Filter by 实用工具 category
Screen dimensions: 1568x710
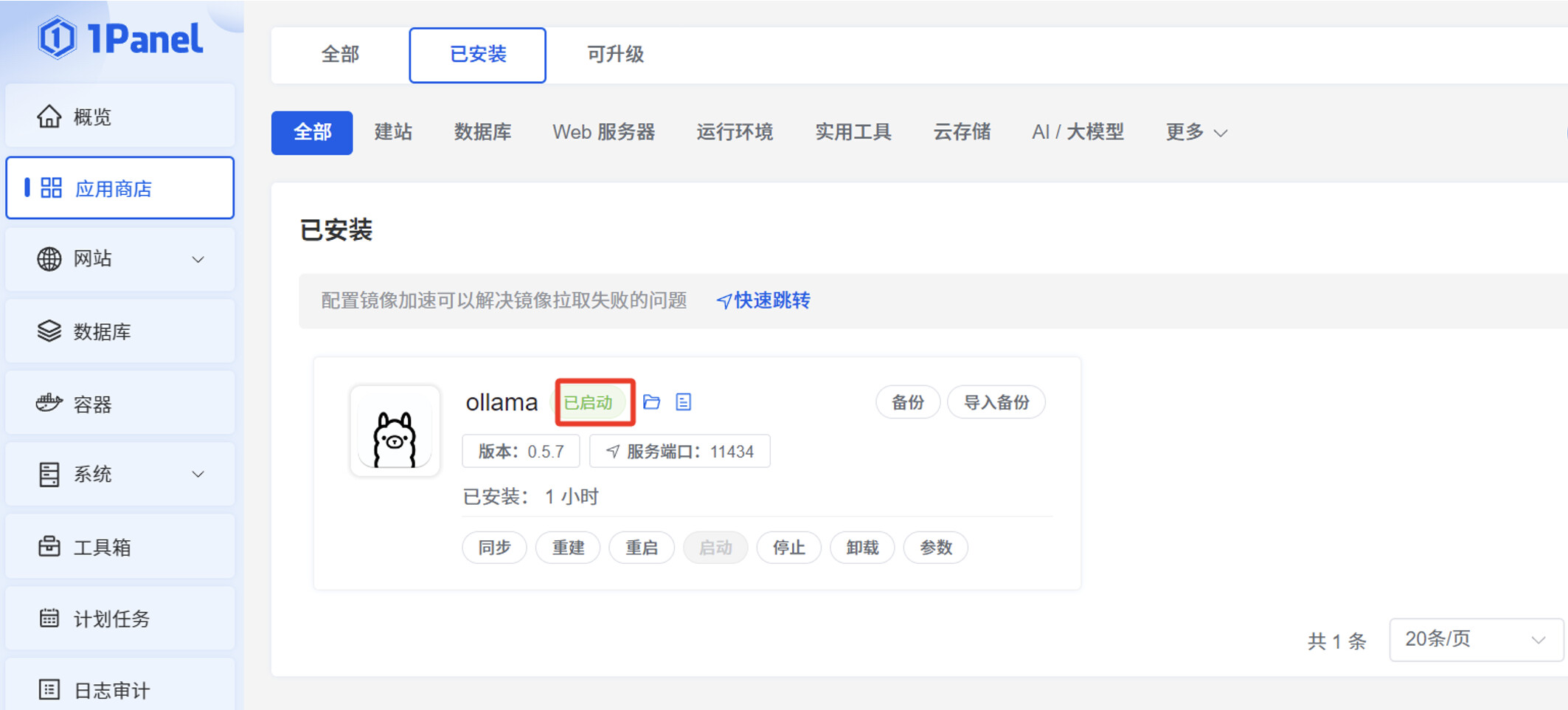pos(853,132)
